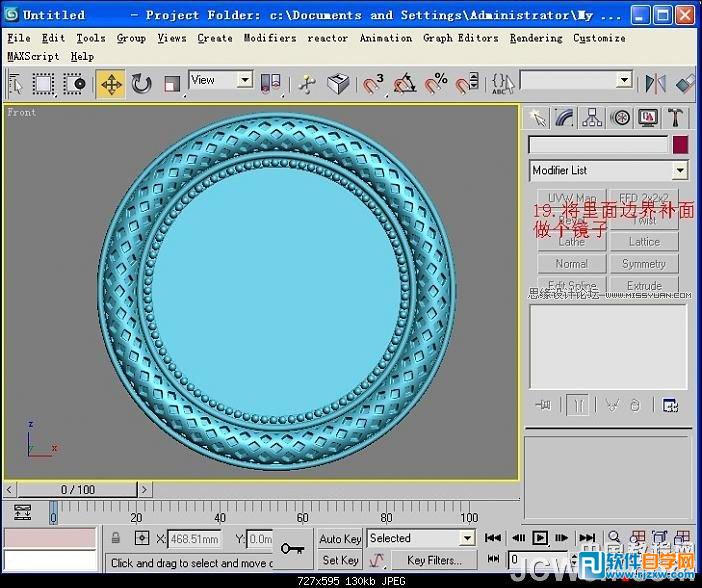Image resolution: width=702 pixels, height=588 pixels.
Task: Open the Modifiers menu
Action: [270, 38]
